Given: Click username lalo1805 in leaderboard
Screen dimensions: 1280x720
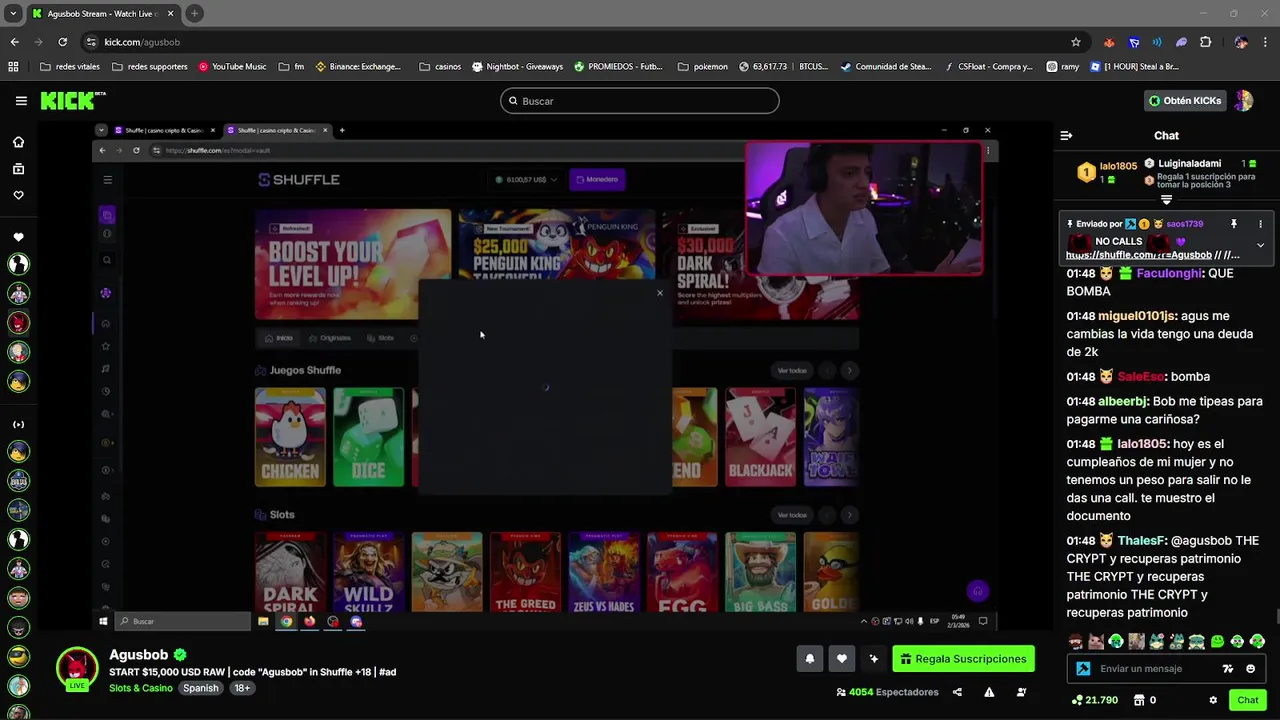Looking at the screenshot, I should (x=1118, y=166).
